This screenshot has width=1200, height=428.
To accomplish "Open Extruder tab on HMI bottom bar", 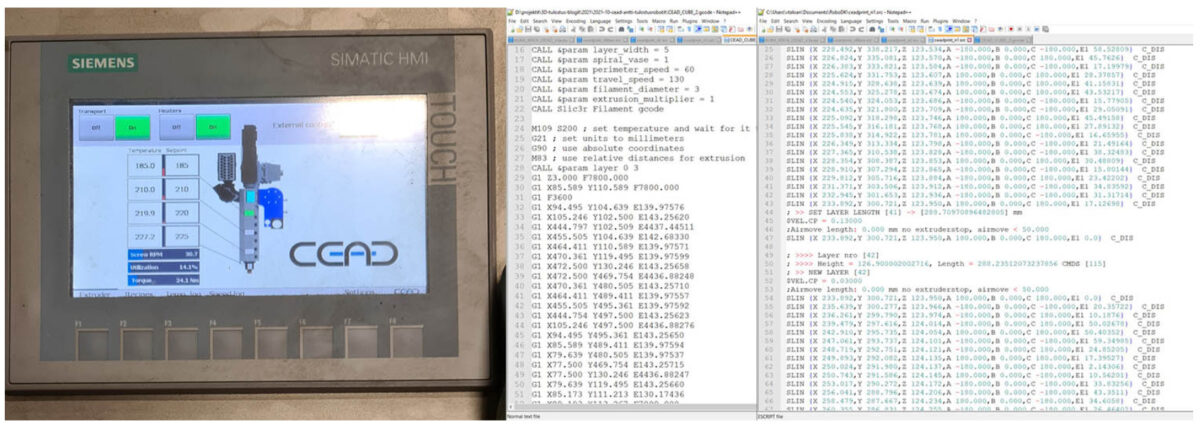I will [x=95, y=292].
